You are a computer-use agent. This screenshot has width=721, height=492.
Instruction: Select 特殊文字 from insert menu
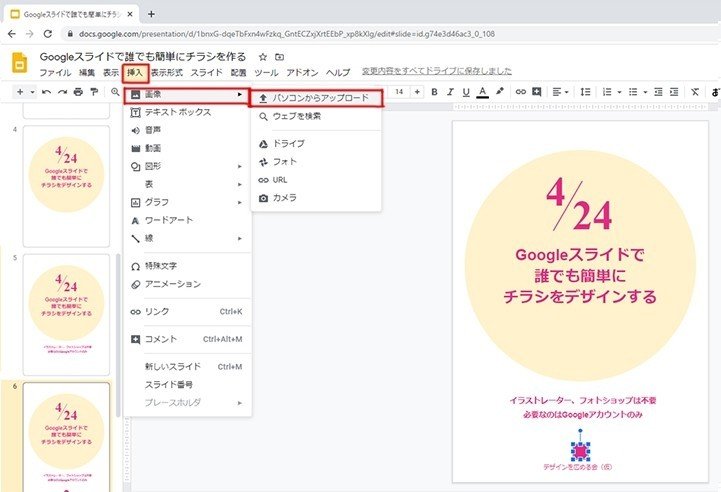tap(188, 266)
